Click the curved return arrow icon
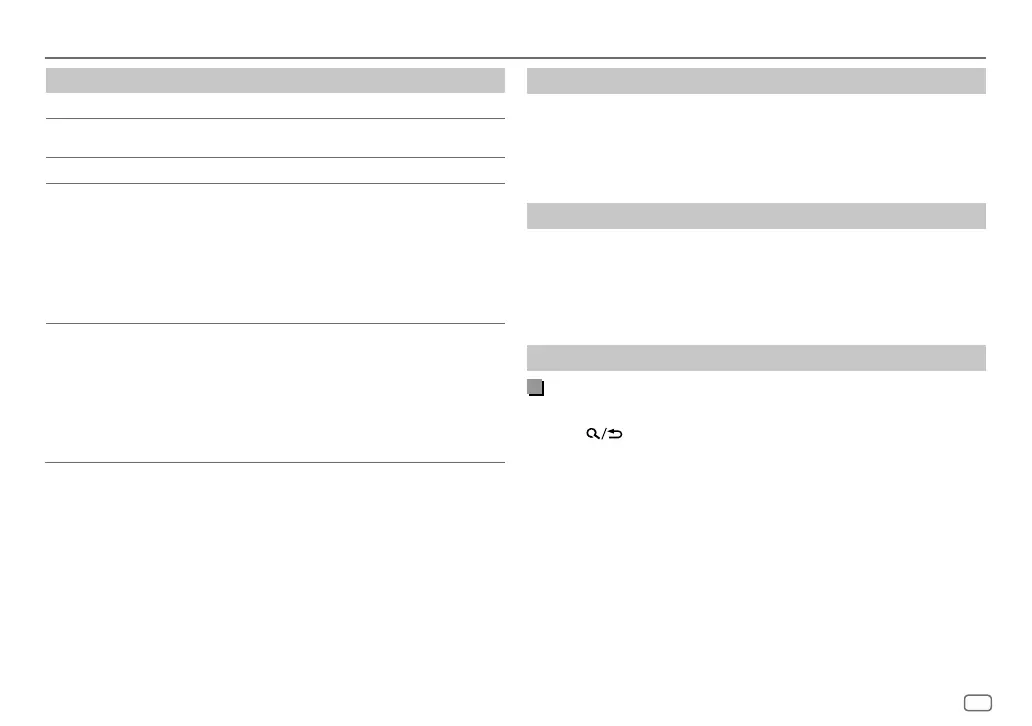This screenshot has height=726, width=1032. click(x=615, y=434)
